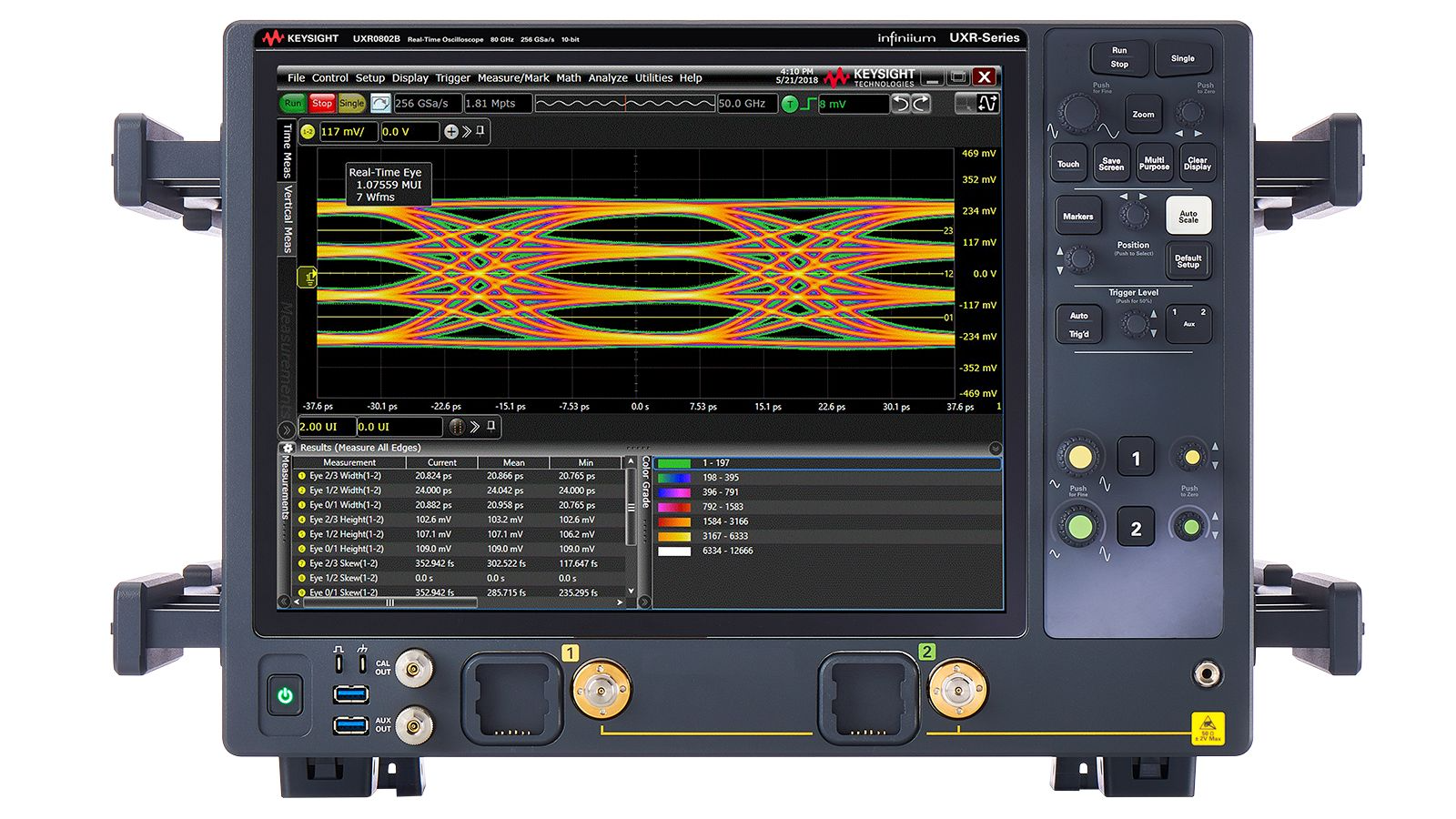Click the plus icon beside vertical offset
Image resolution: width=1456 pixels, height=819 pixels.
tap(451, 132)
